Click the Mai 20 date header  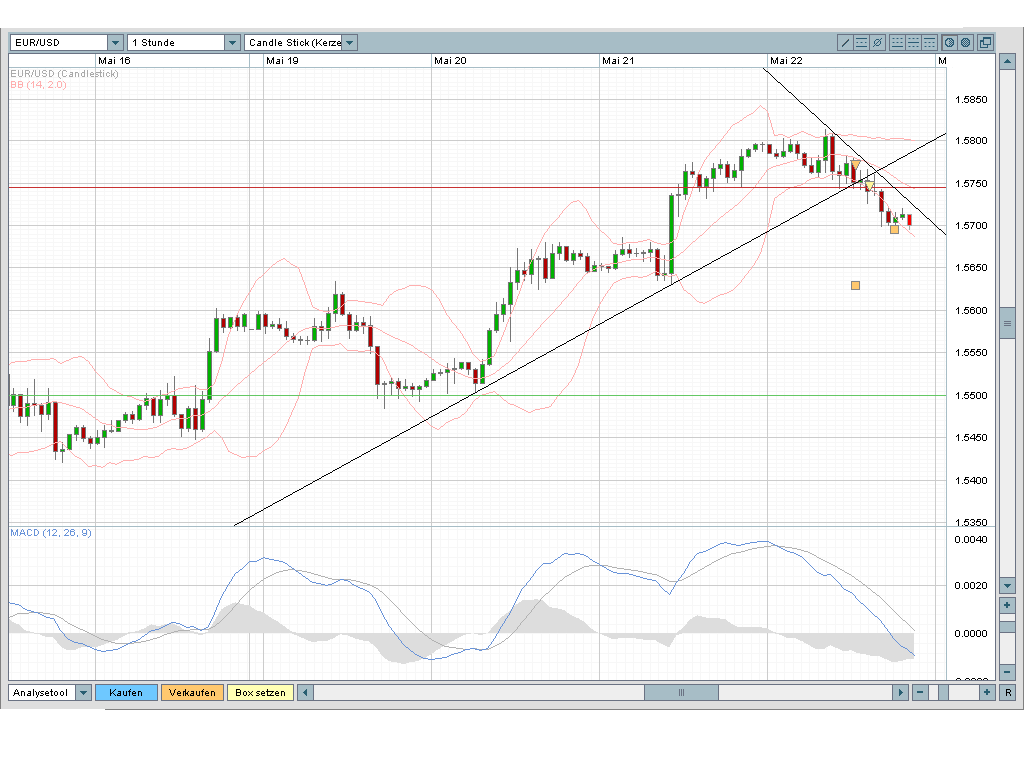451,61
